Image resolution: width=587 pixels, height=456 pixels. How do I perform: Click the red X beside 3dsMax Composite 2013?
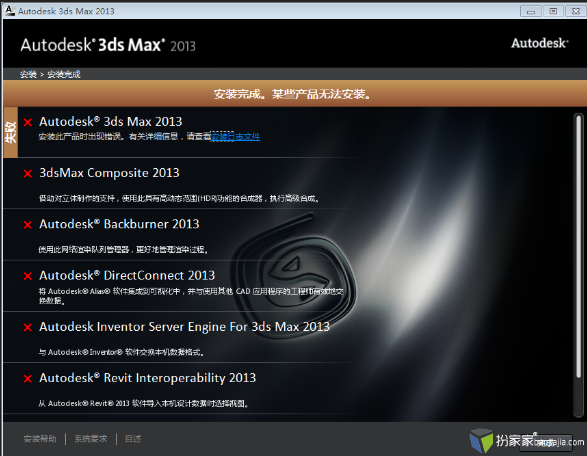pos(28,174)
